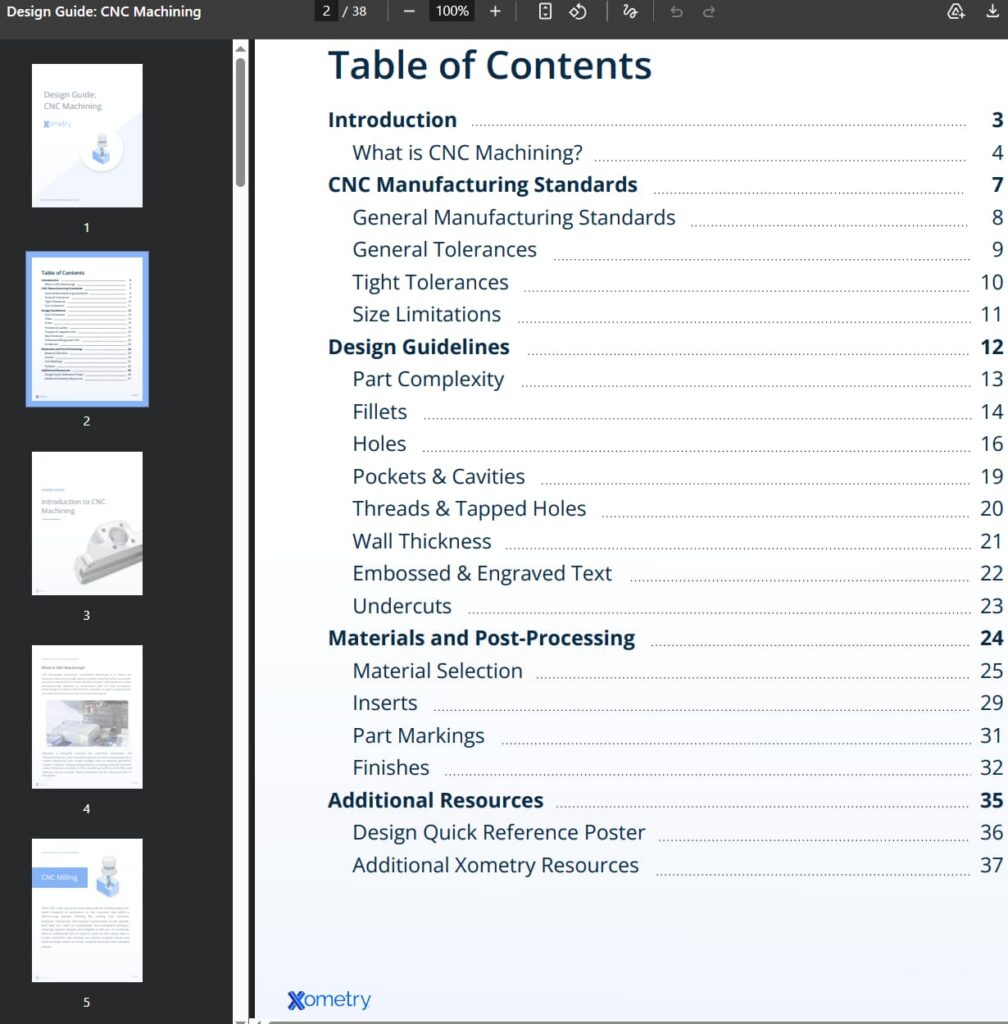
Task: Click the document title Design Guide: CNC Machining
Action: coord(104,12)
